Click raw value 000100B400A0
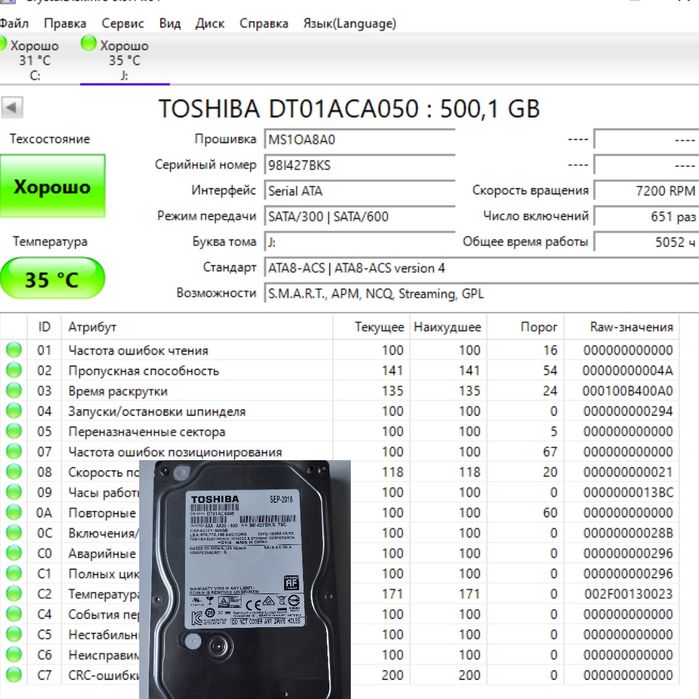Image resolution: width=699 pixels, height=699 pixels. 628,391
